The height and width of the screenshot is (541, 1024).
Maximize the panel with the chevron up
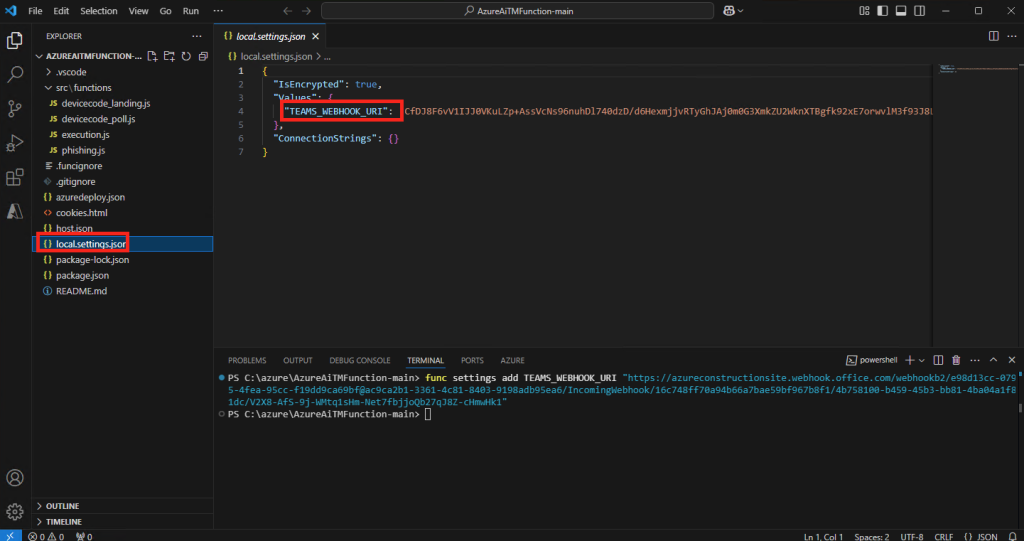click(x=993, y=360)
